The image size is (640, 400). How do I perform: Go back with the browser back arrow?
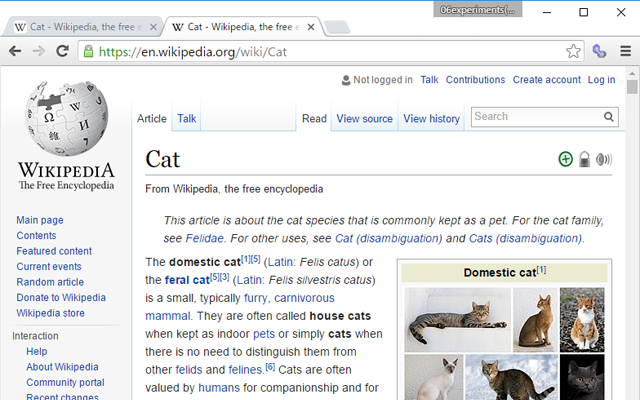pyautogui.click(x=15, y=51)
